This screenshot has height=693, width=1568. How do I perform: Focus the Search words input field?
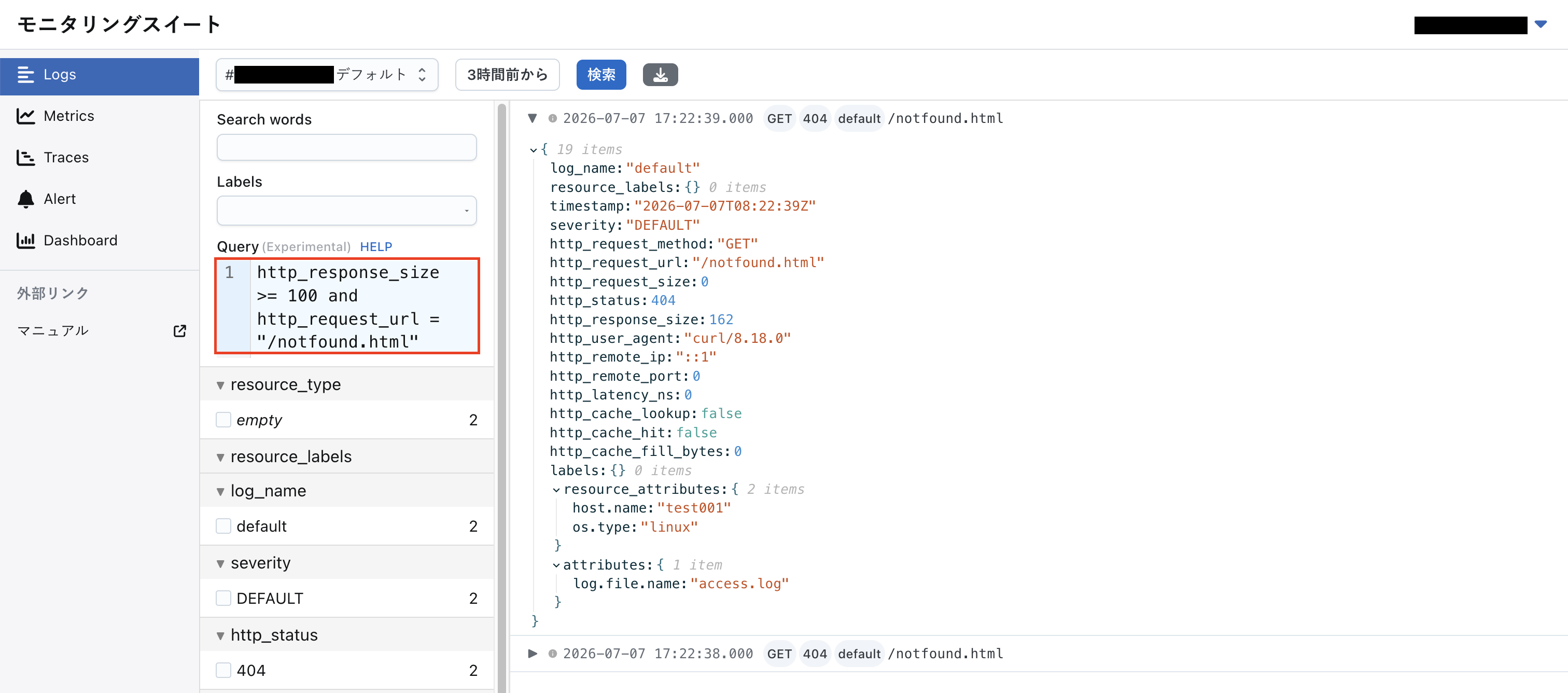pyautogui.click(x=346, y=147)
